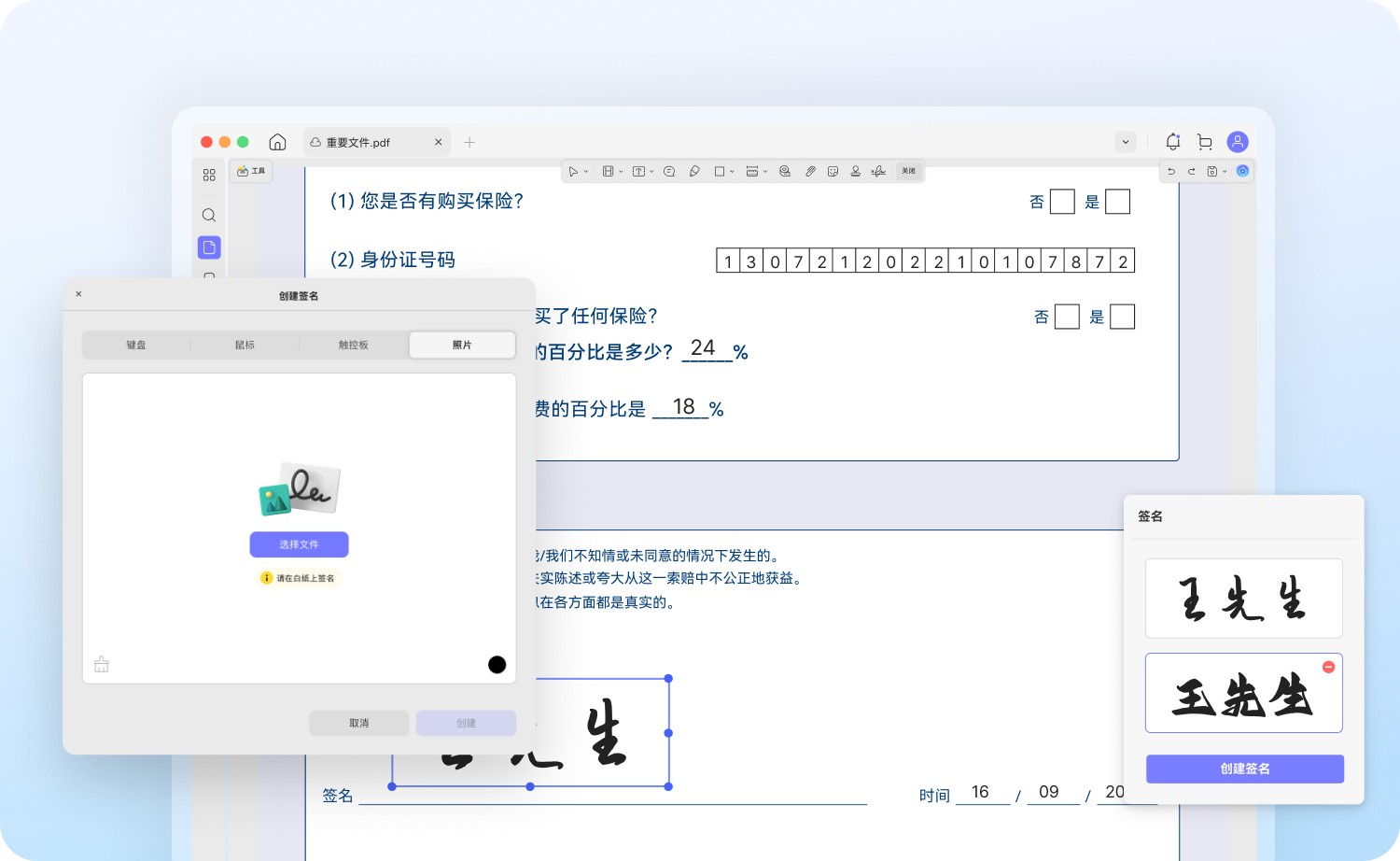Click the 创建 button in dialog

466,723
